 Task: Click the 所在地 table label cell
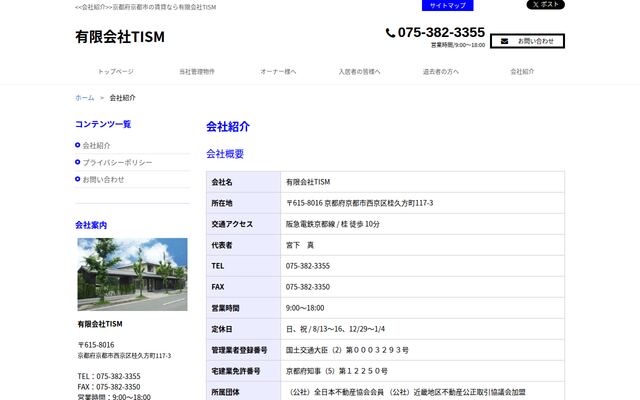pyautogui.click(x=244, y=203)
